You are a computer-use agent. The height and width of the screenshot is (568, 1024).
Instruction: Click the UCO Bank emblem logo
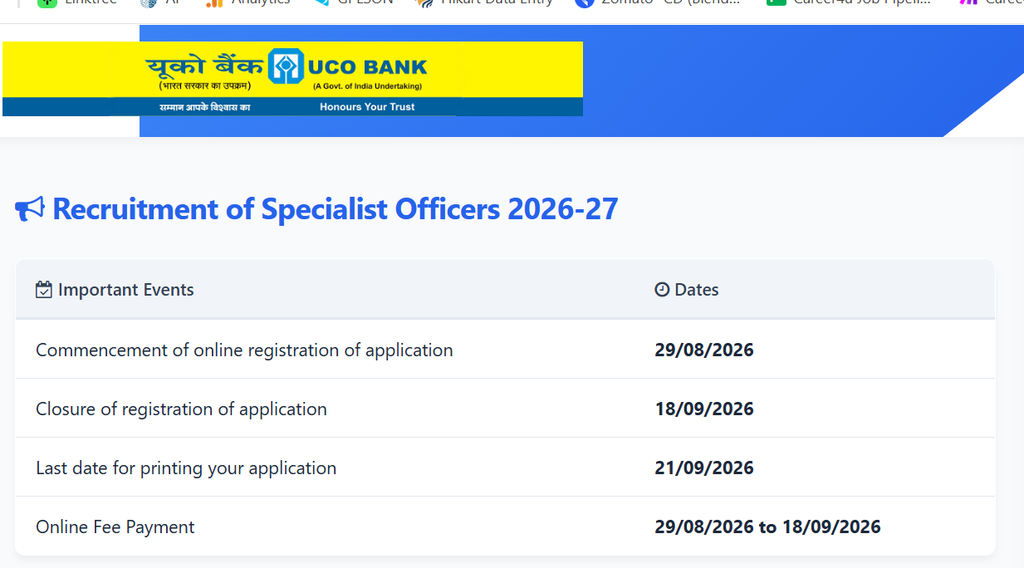click(285, 66)
